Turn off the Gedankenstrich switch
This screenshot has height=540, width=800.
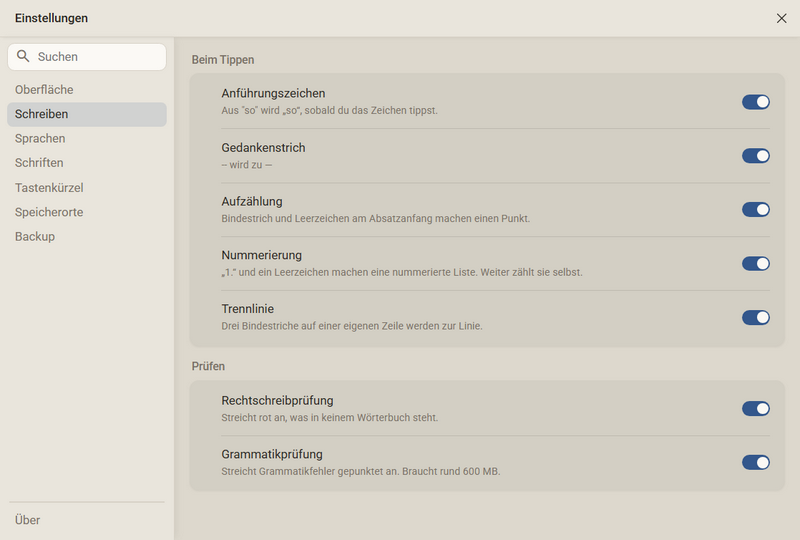coord(756,156)
